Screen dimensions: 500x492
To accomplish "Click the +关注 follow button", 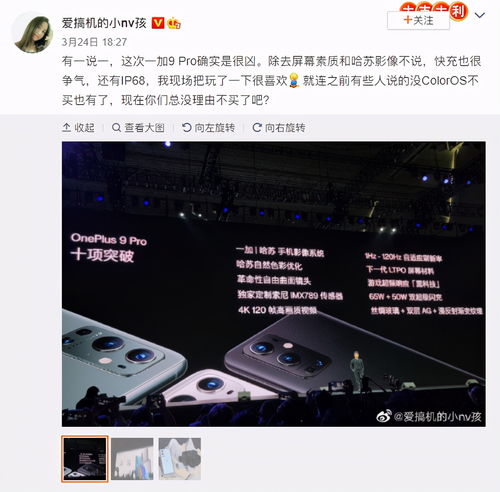I will tap(418, 21).
